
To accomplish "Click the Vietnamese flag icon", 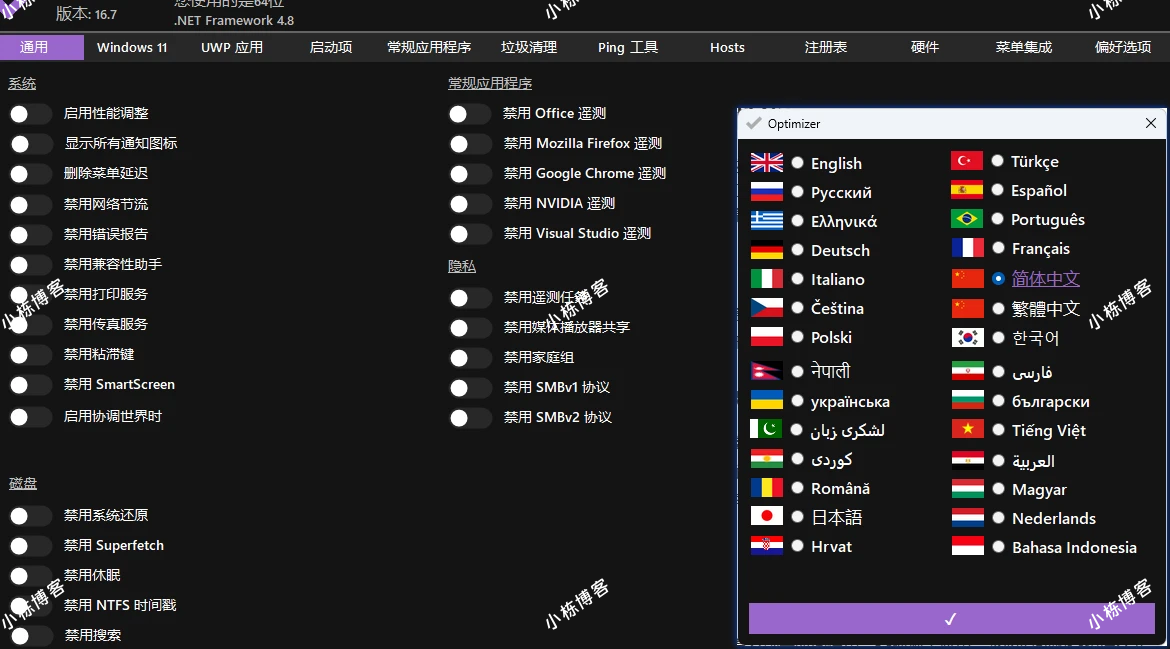I will [x=967, y=429].
